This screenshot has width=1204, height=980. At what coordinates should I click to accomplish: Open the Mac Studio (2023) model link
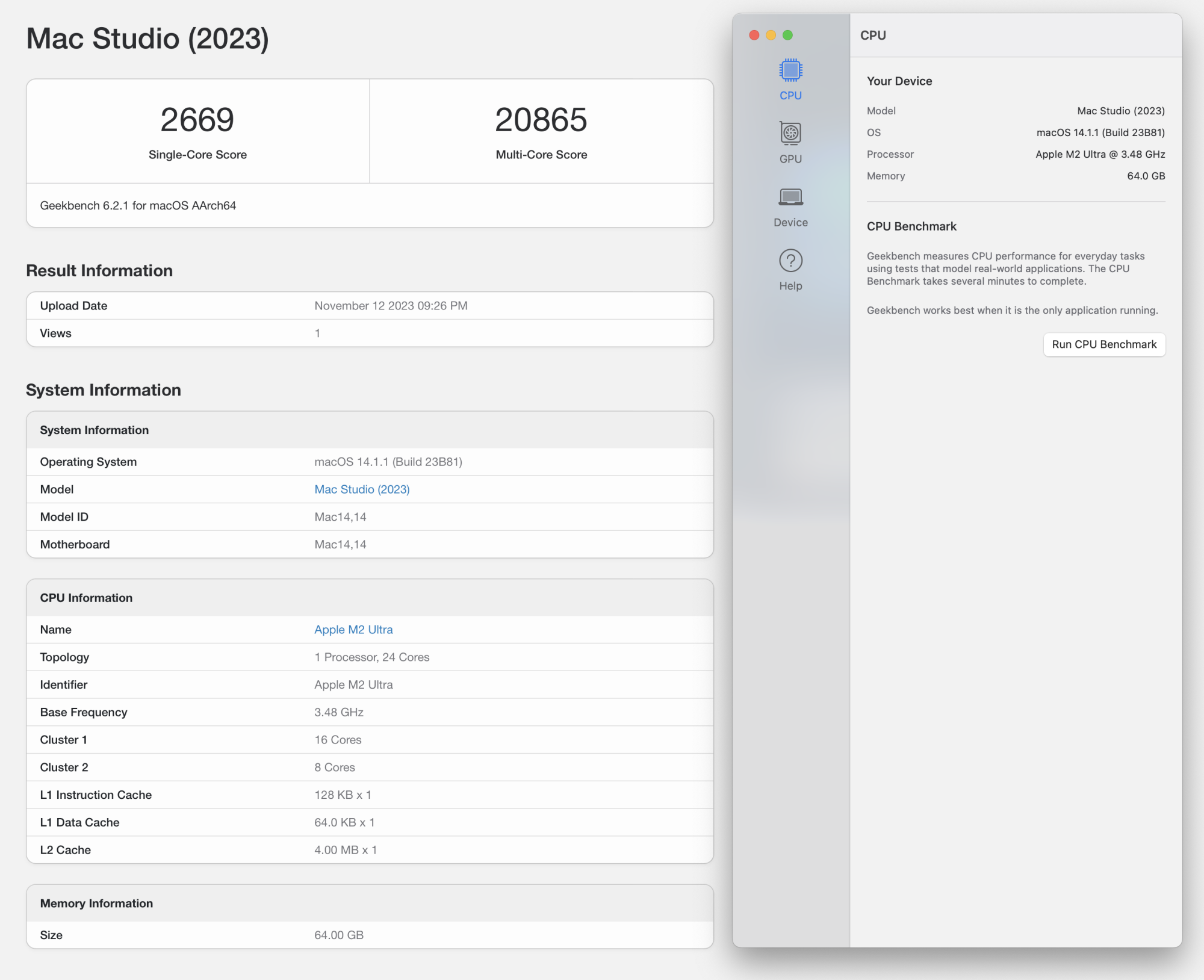coord(362,489)
